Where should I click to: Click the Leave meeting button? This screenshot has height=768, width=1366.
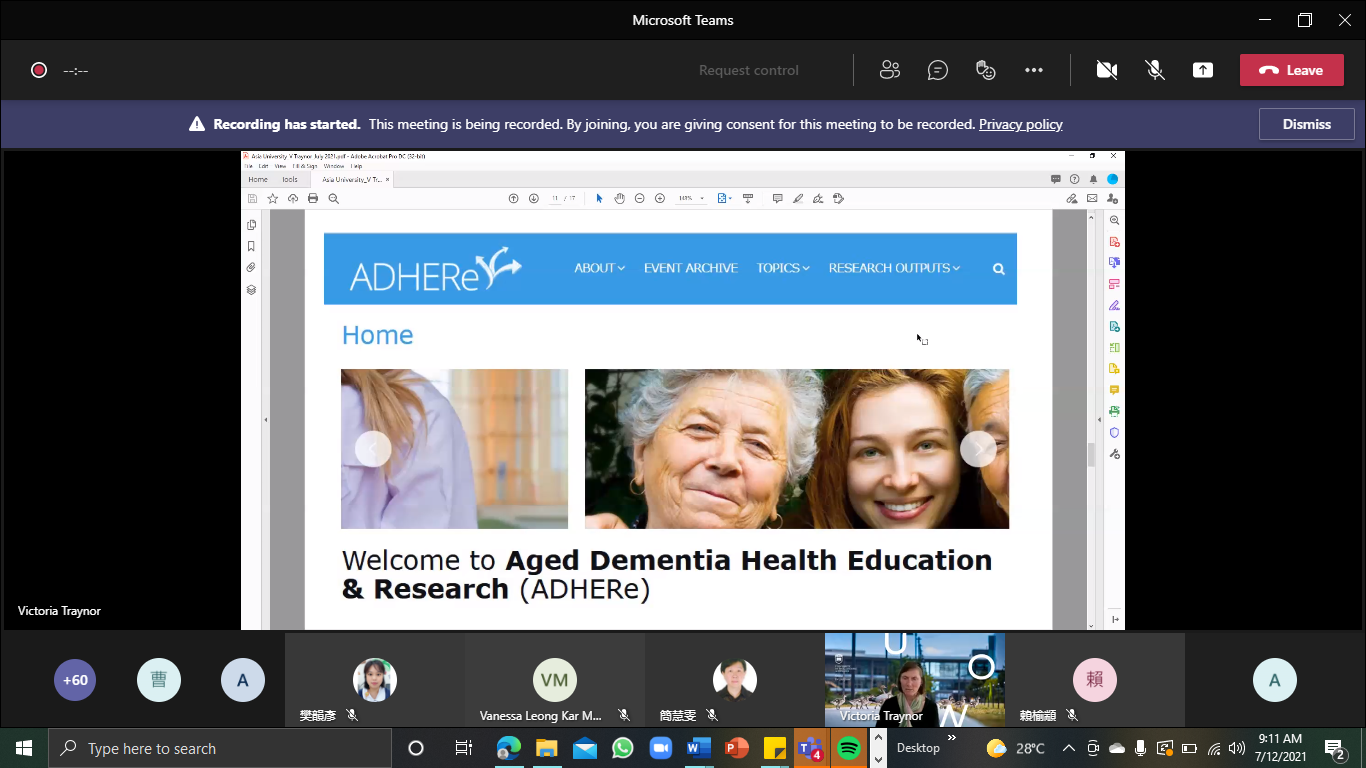[1291, 70]
